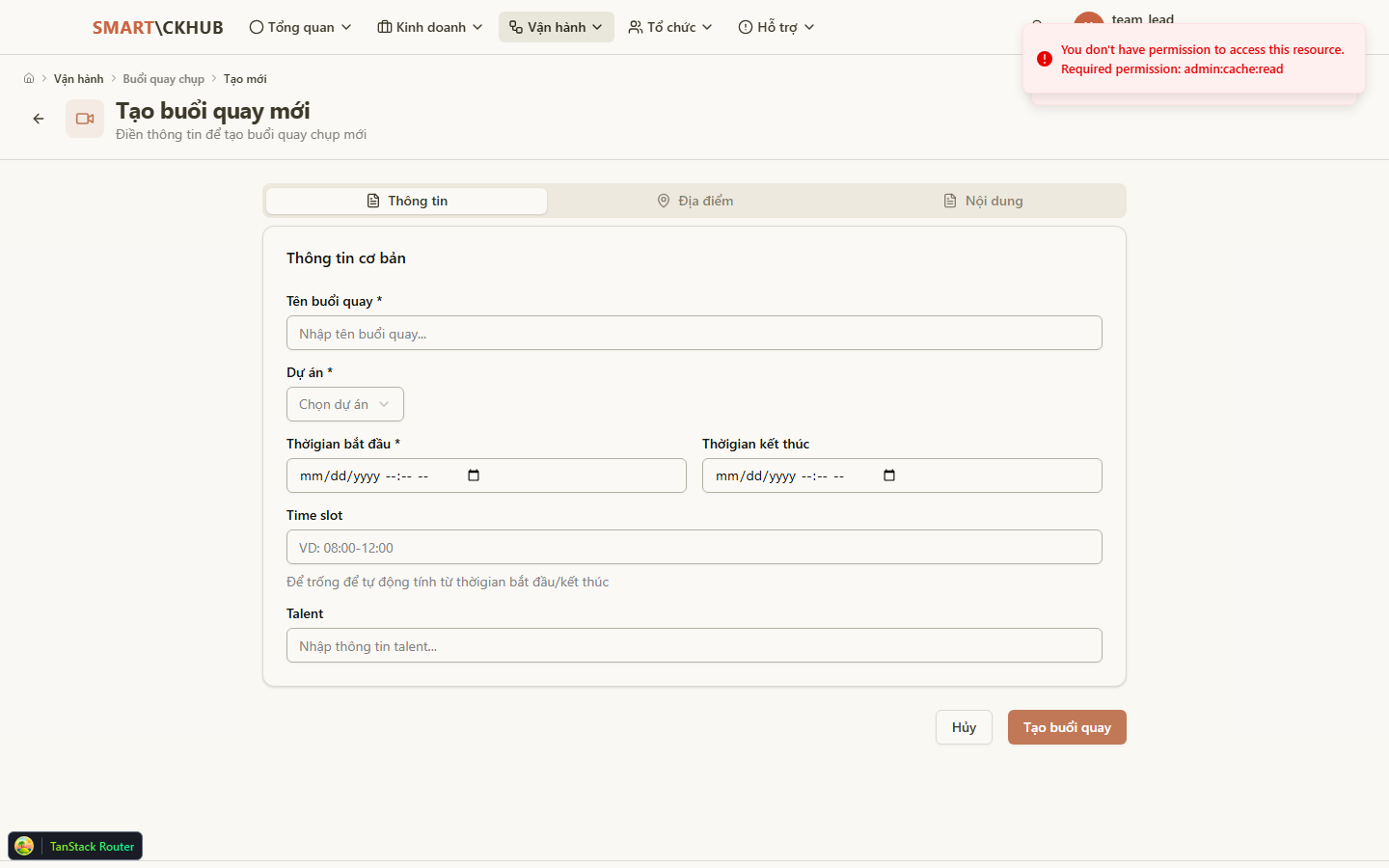The height and width of the screenshot is (868, 1389).
Task: Expand the Tổng quan menu
Action: (x=300, y=27)
